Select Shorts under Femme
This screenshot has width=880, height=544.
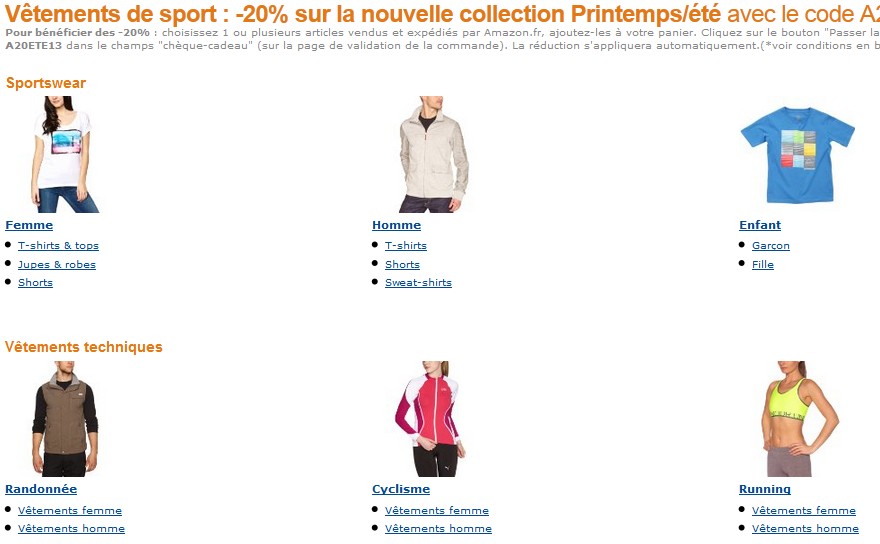pos(35,282)
